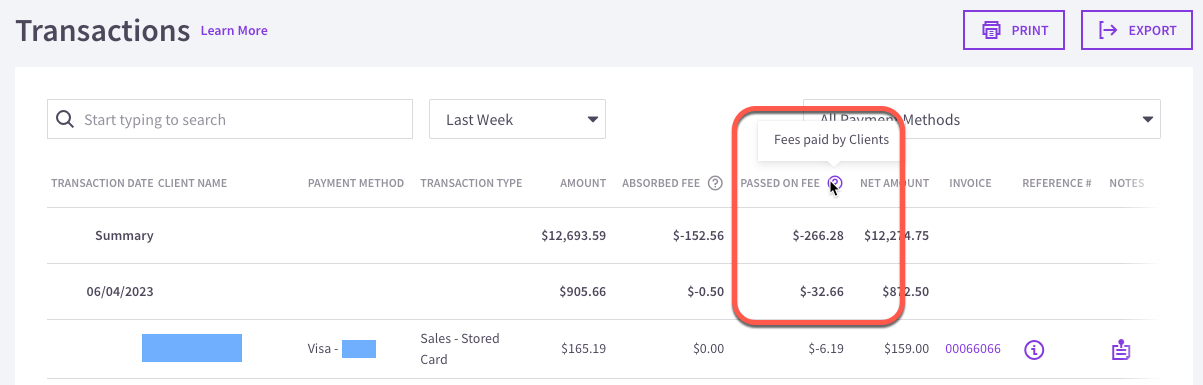Screen dimensions: 1203x385
Task: Open the reference info icon for invoice 00066066
Action: 1035,350
